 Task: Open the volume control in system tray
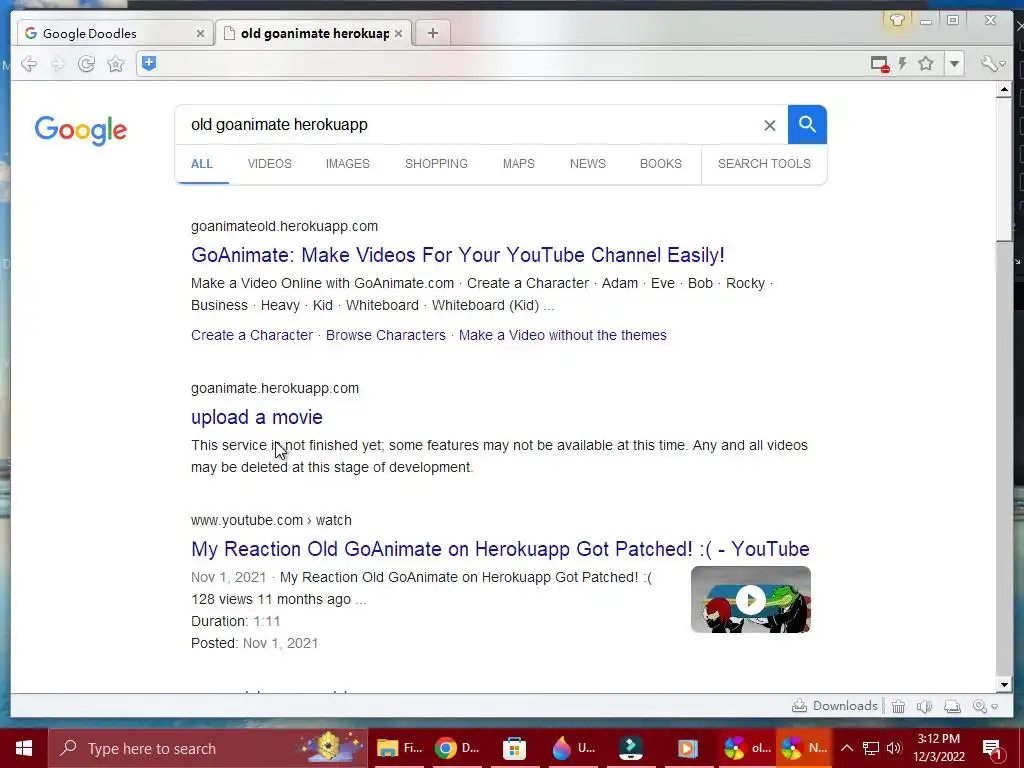click(894, 748)
